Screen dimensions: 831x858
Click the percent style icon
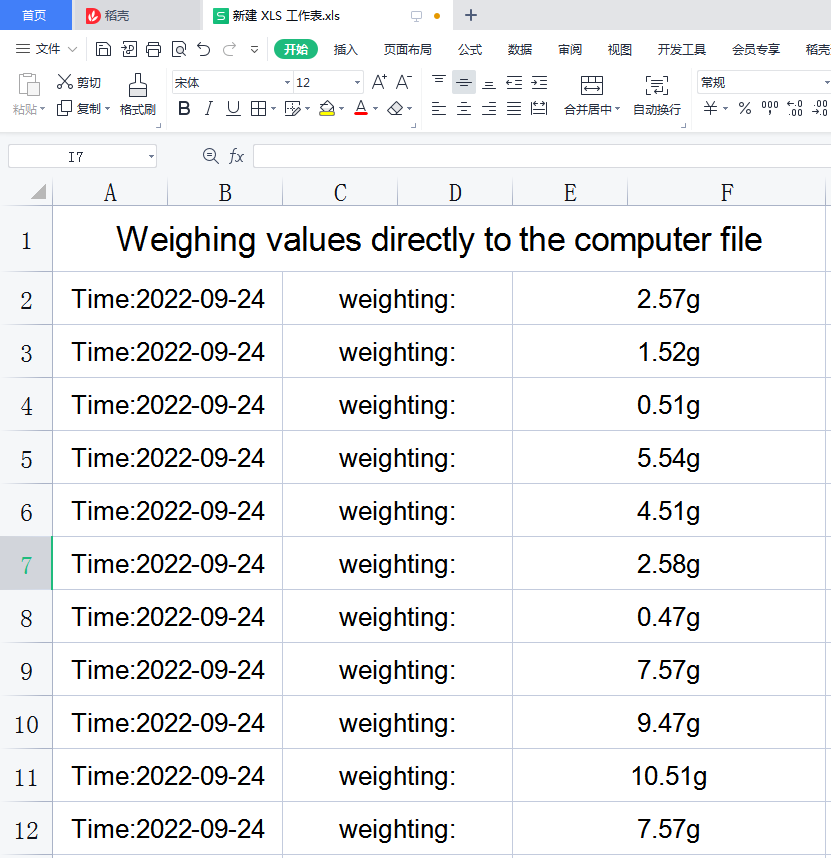(744, 109)
